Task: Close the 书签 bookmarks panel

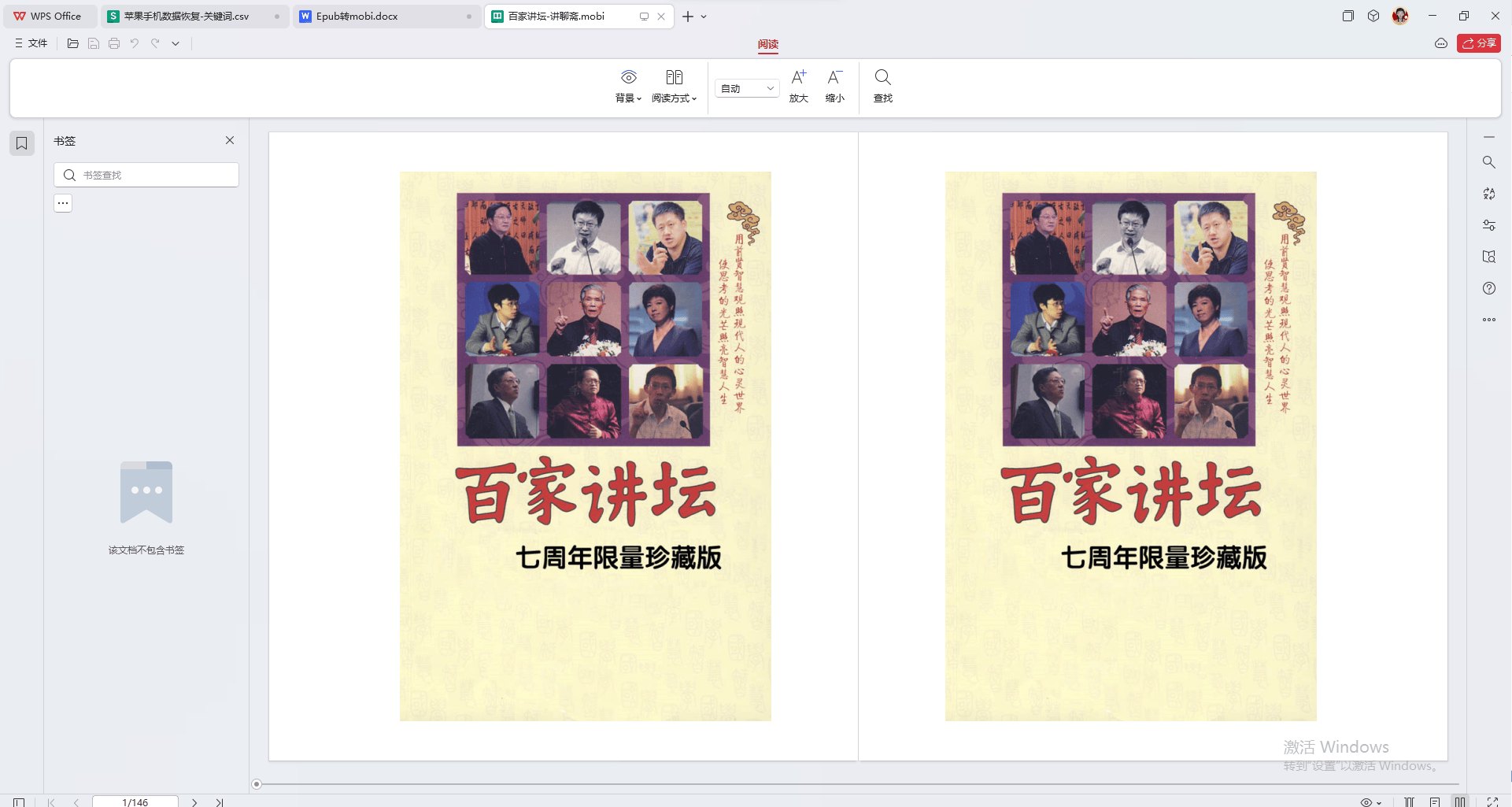Action: (x=230, y=140)
